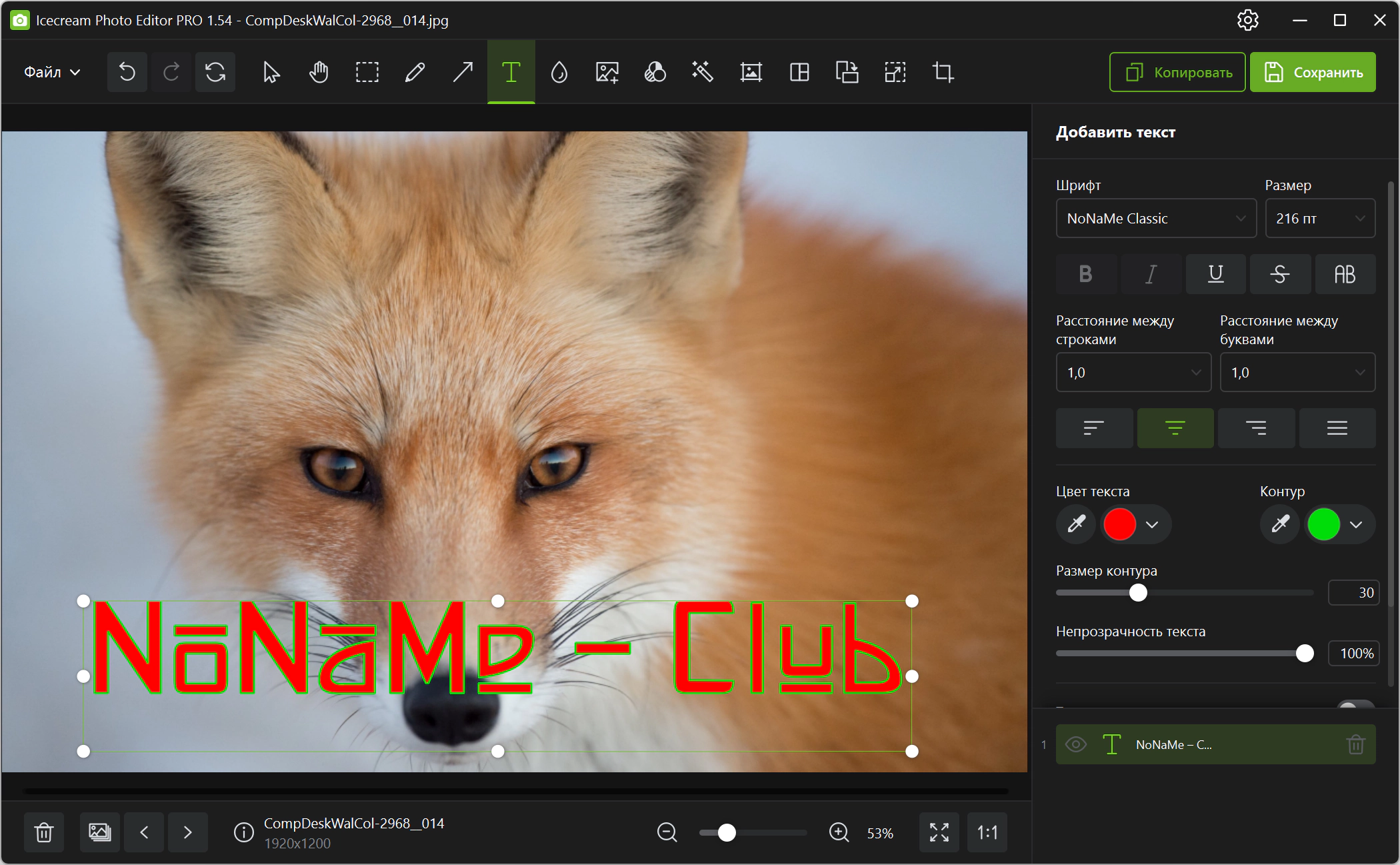
Task: Click the magic wand auto-enhance icon
Action: tap(703, 72)
